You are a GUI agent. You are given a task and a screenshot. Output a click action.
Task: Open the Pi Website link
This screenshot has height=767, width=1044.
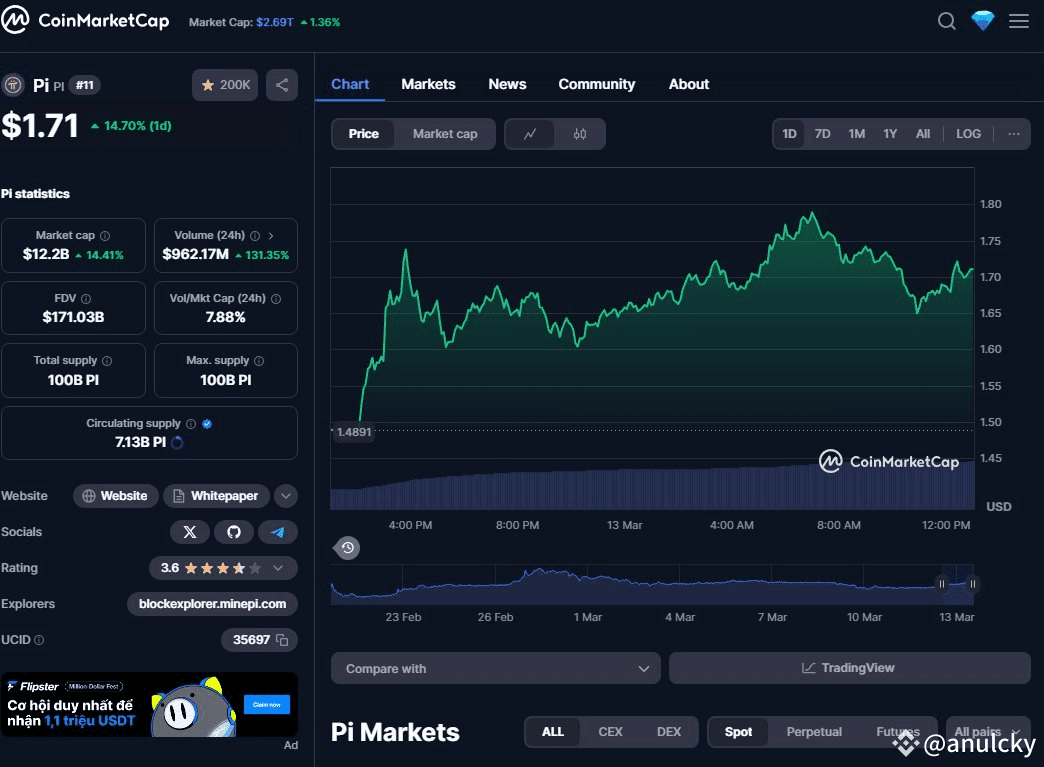115,496
